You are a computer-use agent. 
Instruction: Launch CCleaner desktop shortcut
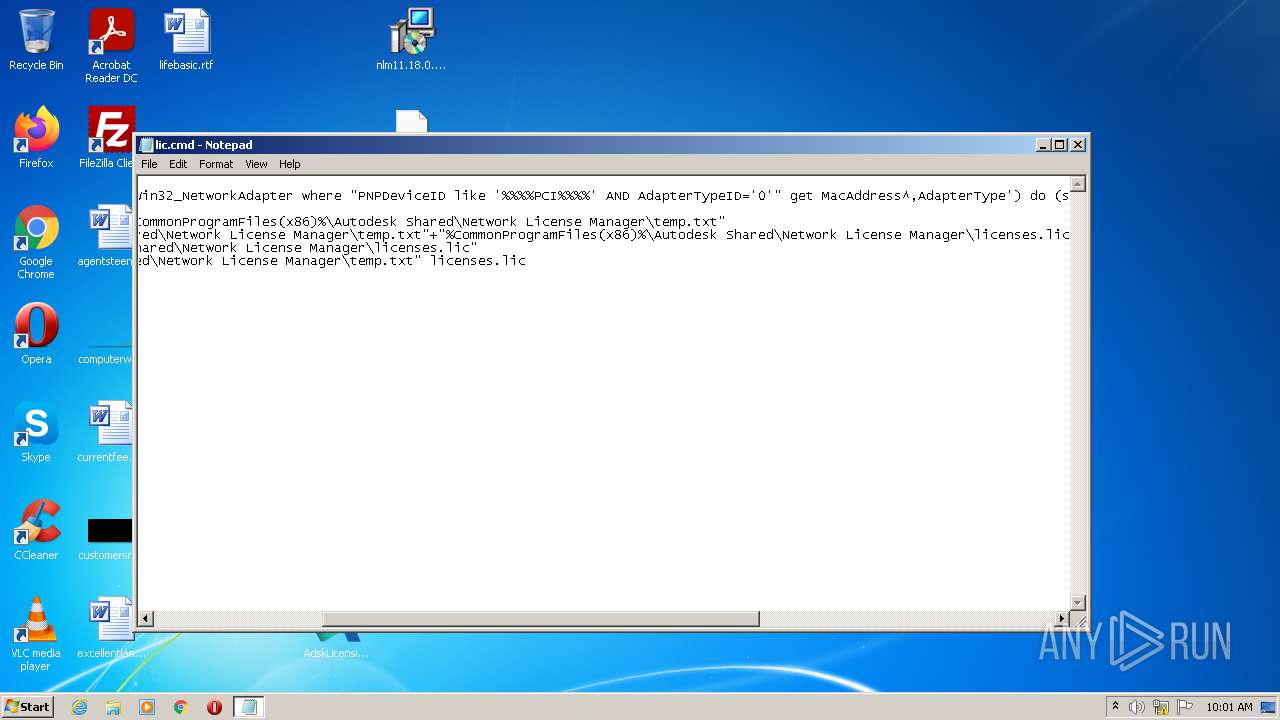coord(36,530)
